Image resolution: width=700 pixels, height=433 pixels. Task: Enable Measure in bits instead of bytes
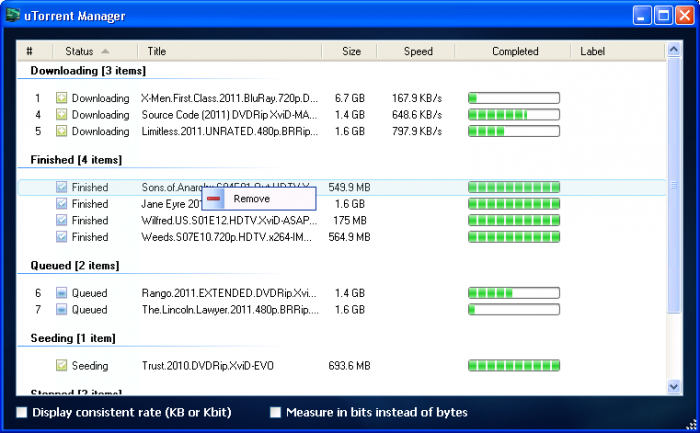275,412
